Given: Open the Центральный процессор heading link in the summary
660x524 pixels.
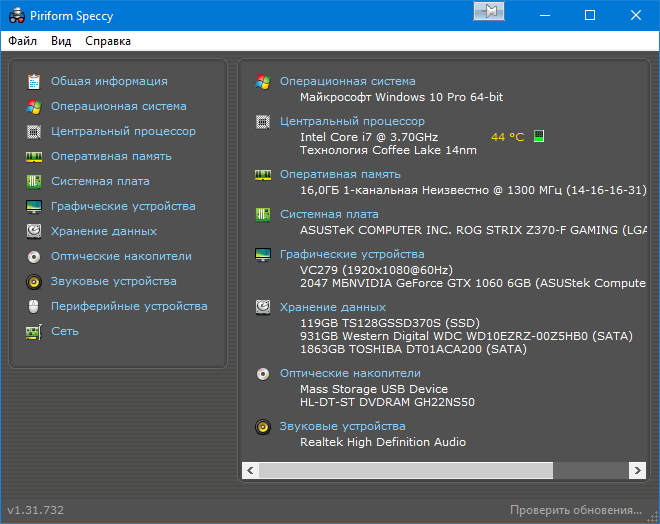Looking at the screenshot, I should 352,121.
